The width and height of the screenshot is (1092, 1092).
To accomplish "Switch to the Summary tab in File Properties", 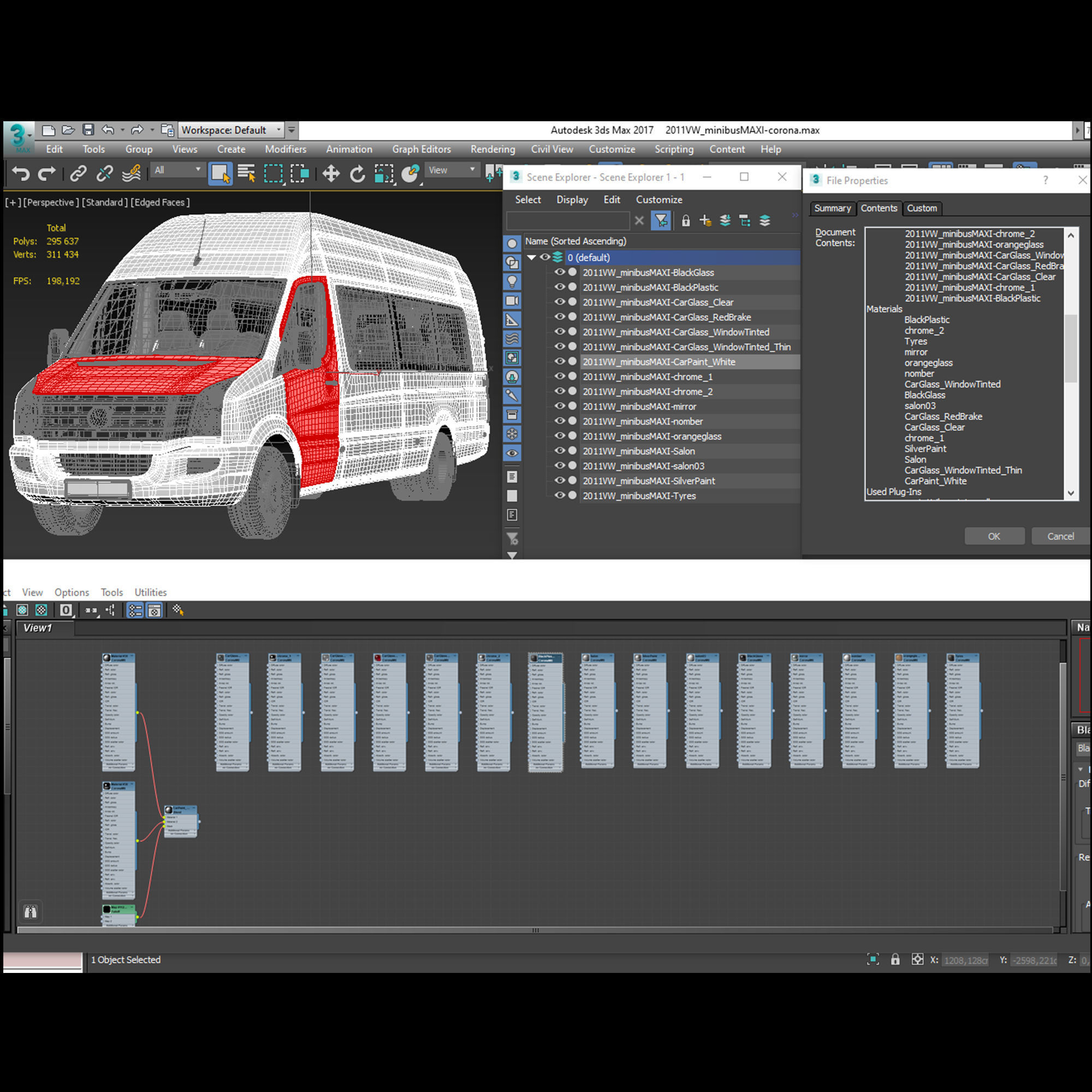I will point(833,208).
